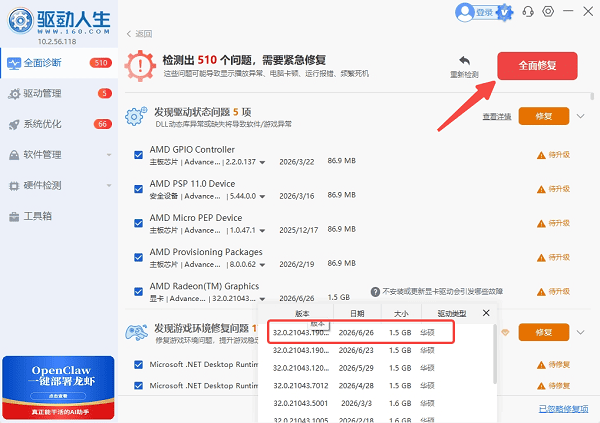The width and height of the screenshot is (600, 423).
Task: Click the 日期 column header
Action: [357, 314]
